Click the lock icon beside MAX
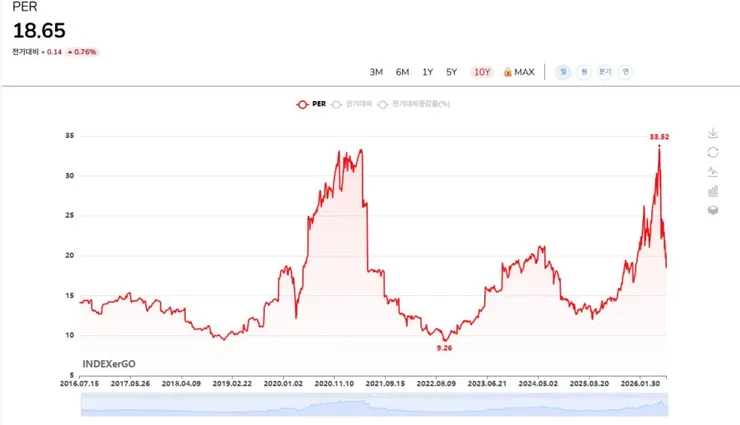The width and height of the screenshot is (740, 425). point(507,72)
